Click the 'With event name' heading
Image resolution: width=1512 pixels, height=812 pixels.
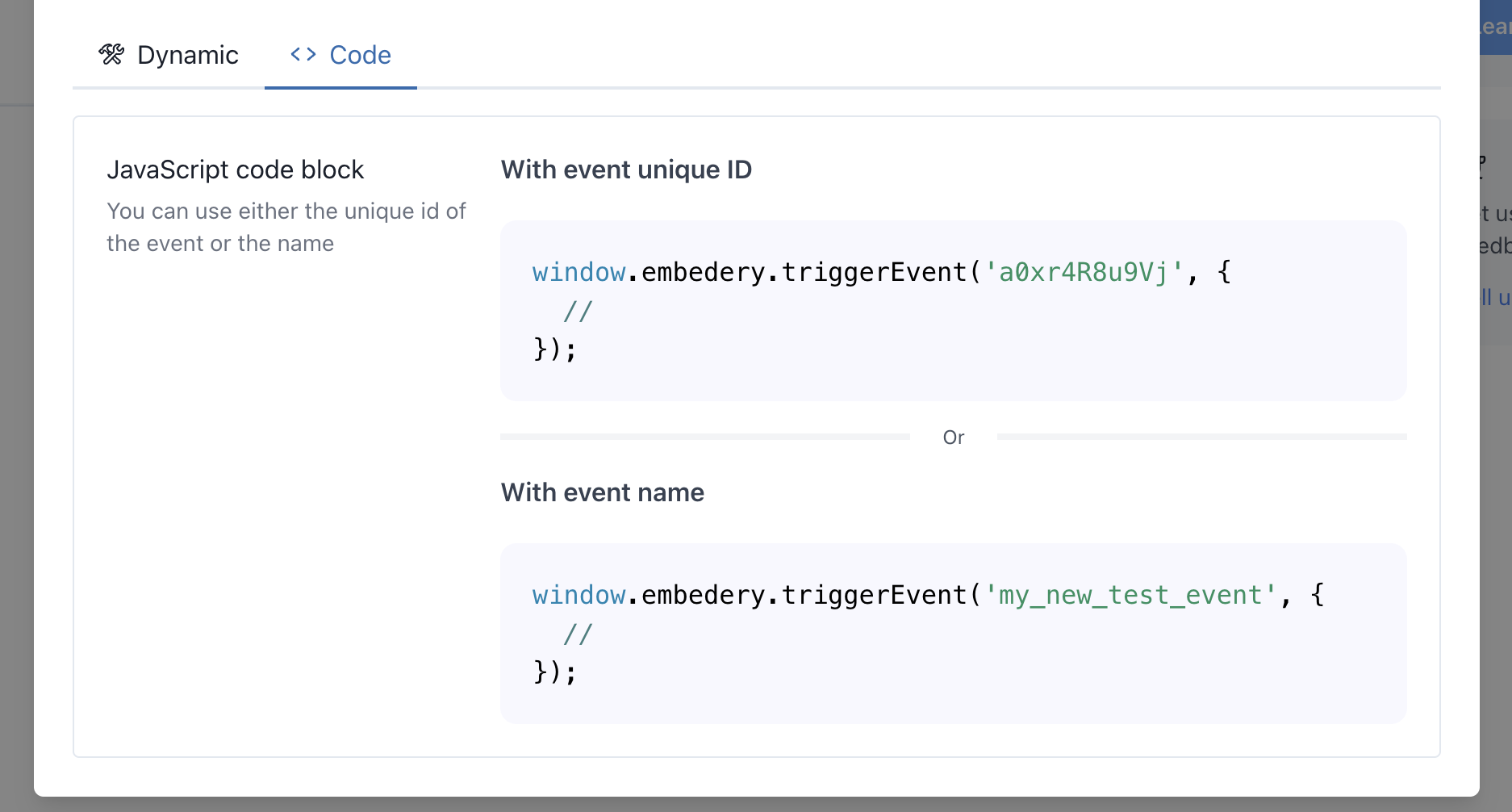pos(602,492)
